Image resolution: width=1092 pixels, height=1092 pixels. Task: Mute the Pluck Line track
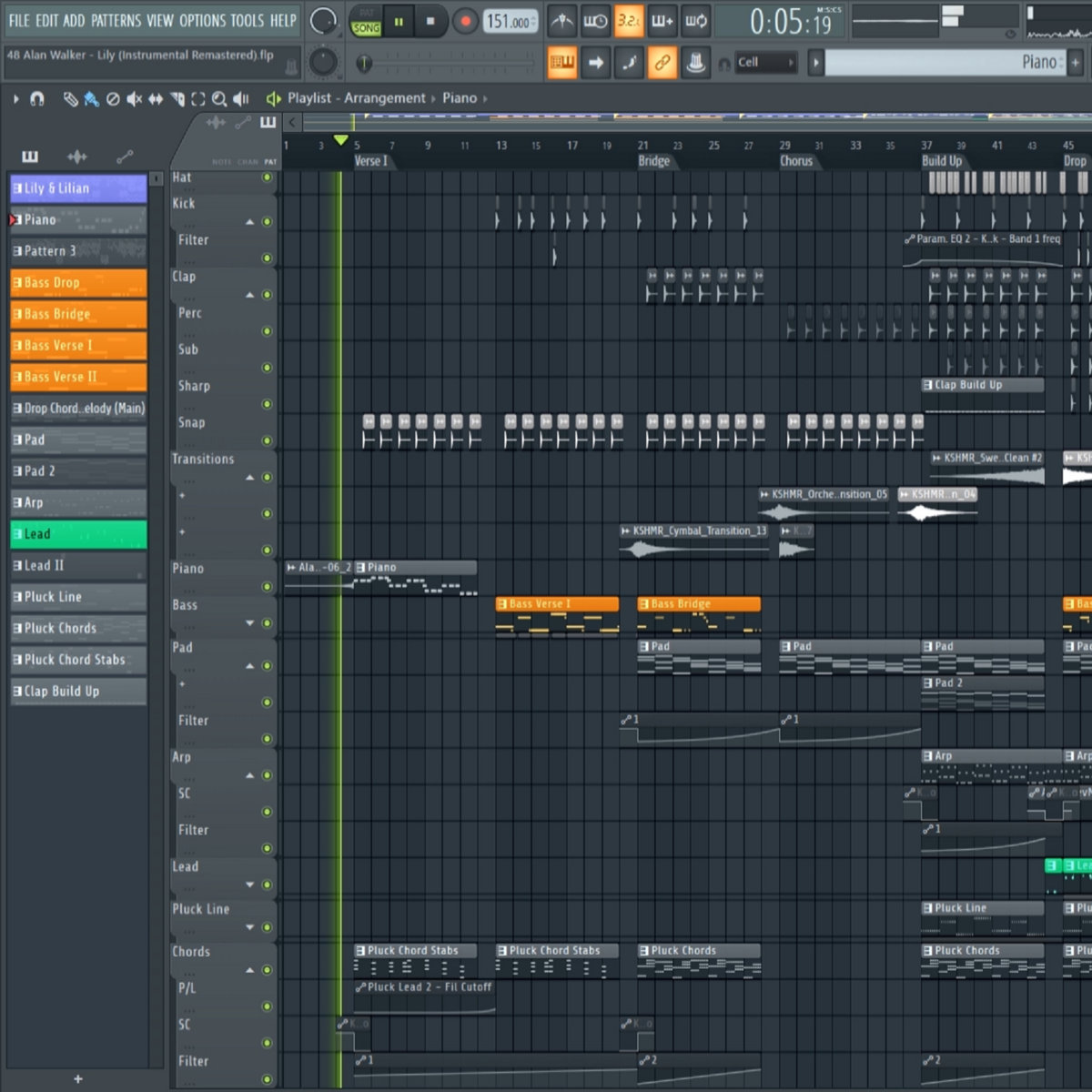point(268,927)
